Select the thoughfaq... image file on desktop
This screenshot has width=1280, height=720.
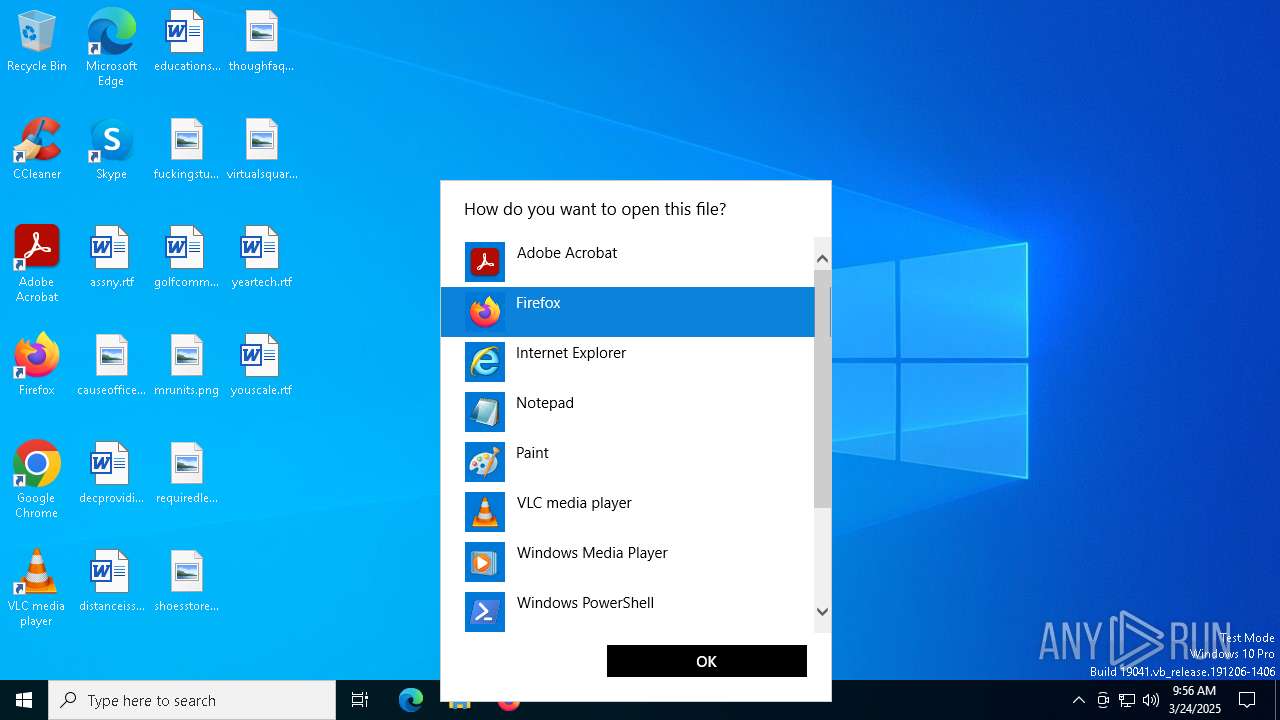[x=261, y=42]
